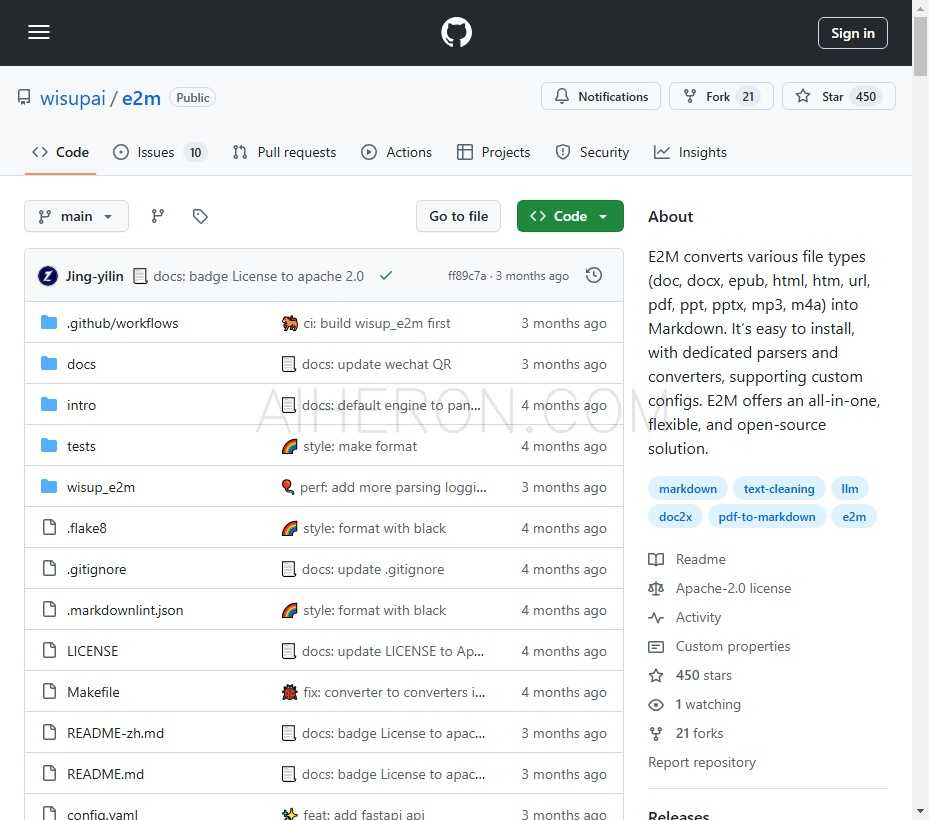Switch to the Issues tab
This screenshot has height=820, width=929.
158,152
